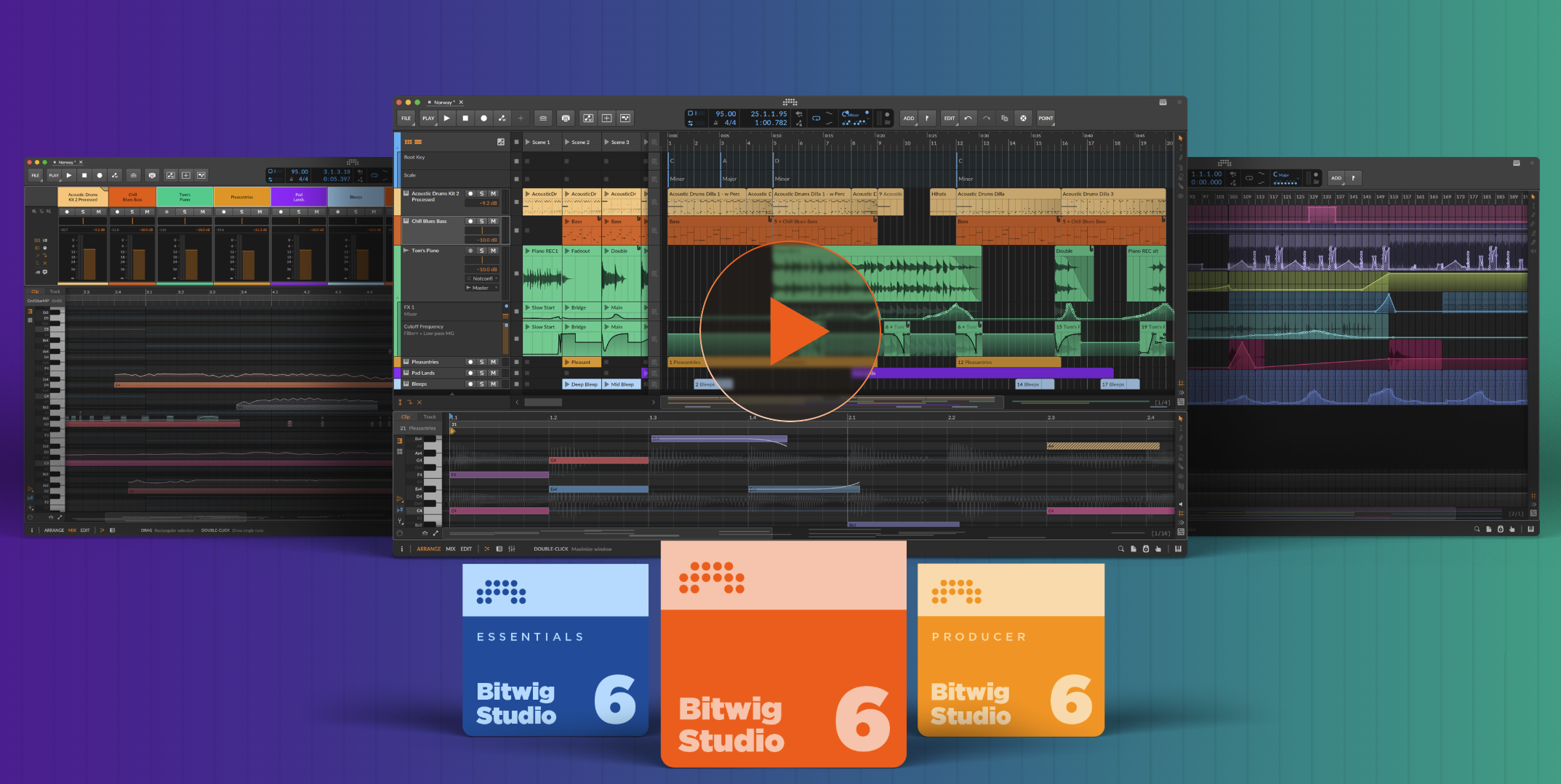Stop the transport in the main window
The height and width of the screenshot is (784, 1561).
[x=465, y=118]
